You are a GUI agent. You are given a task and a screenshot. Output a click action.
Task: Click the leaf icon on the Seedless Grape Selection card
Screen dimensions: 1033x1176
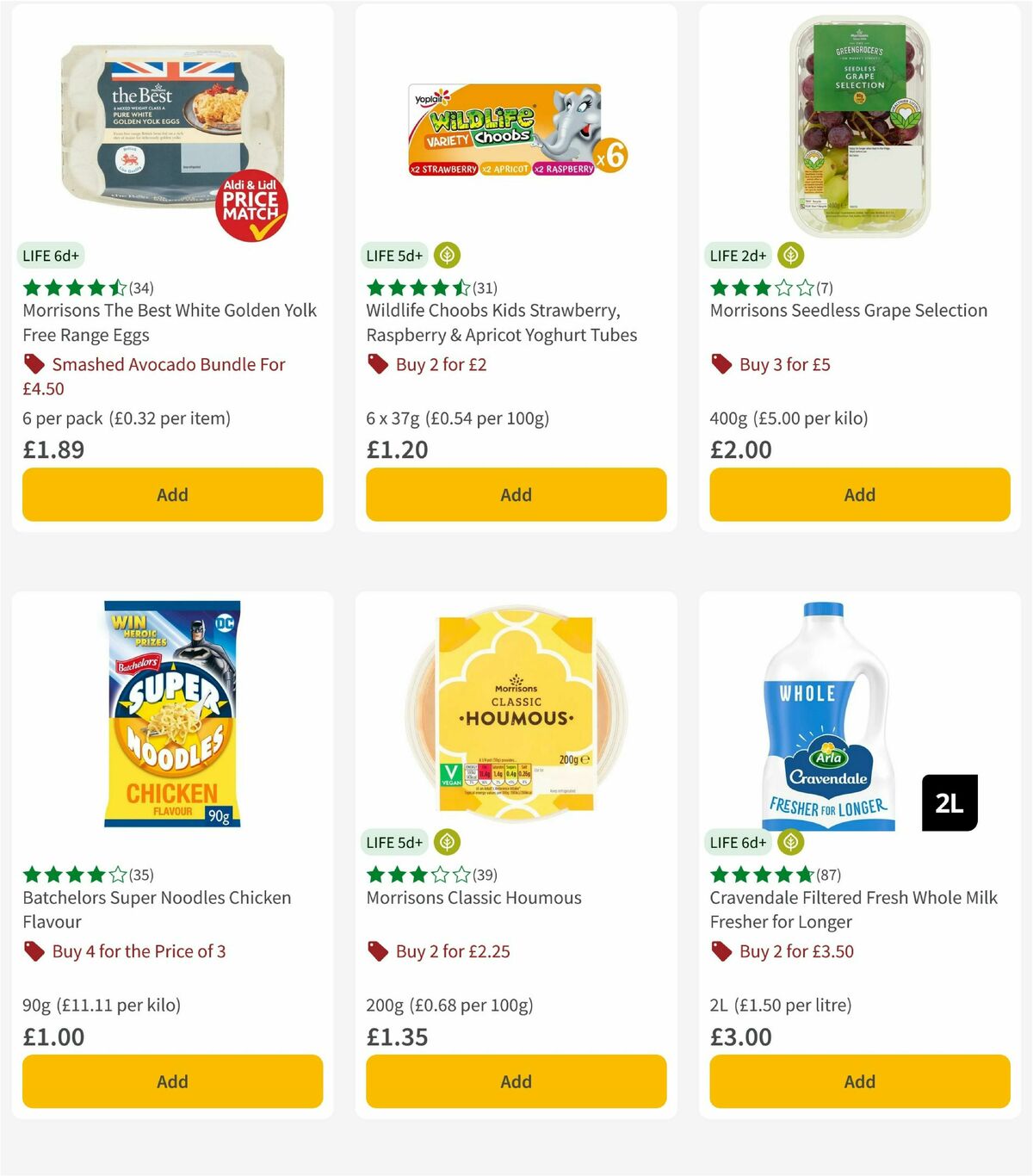790,255
